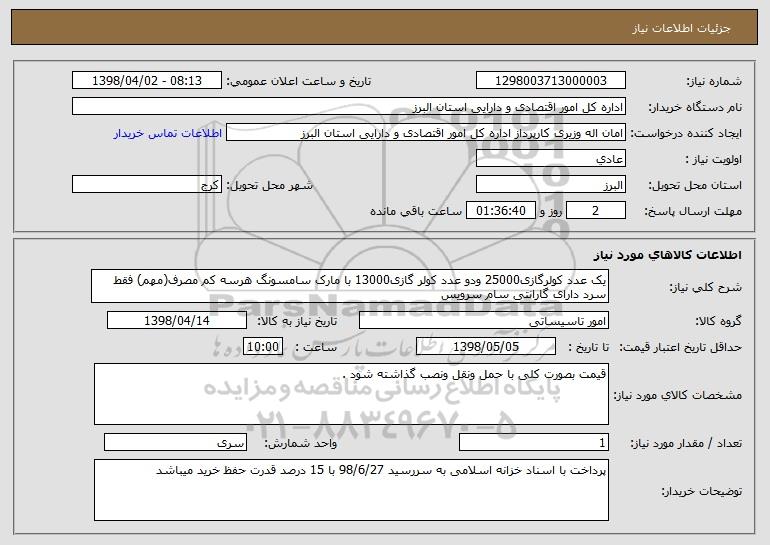Viewport: 770px width, 545px height.
Task: Click the remaining time field 01:36:40
Action: (500, 211)
